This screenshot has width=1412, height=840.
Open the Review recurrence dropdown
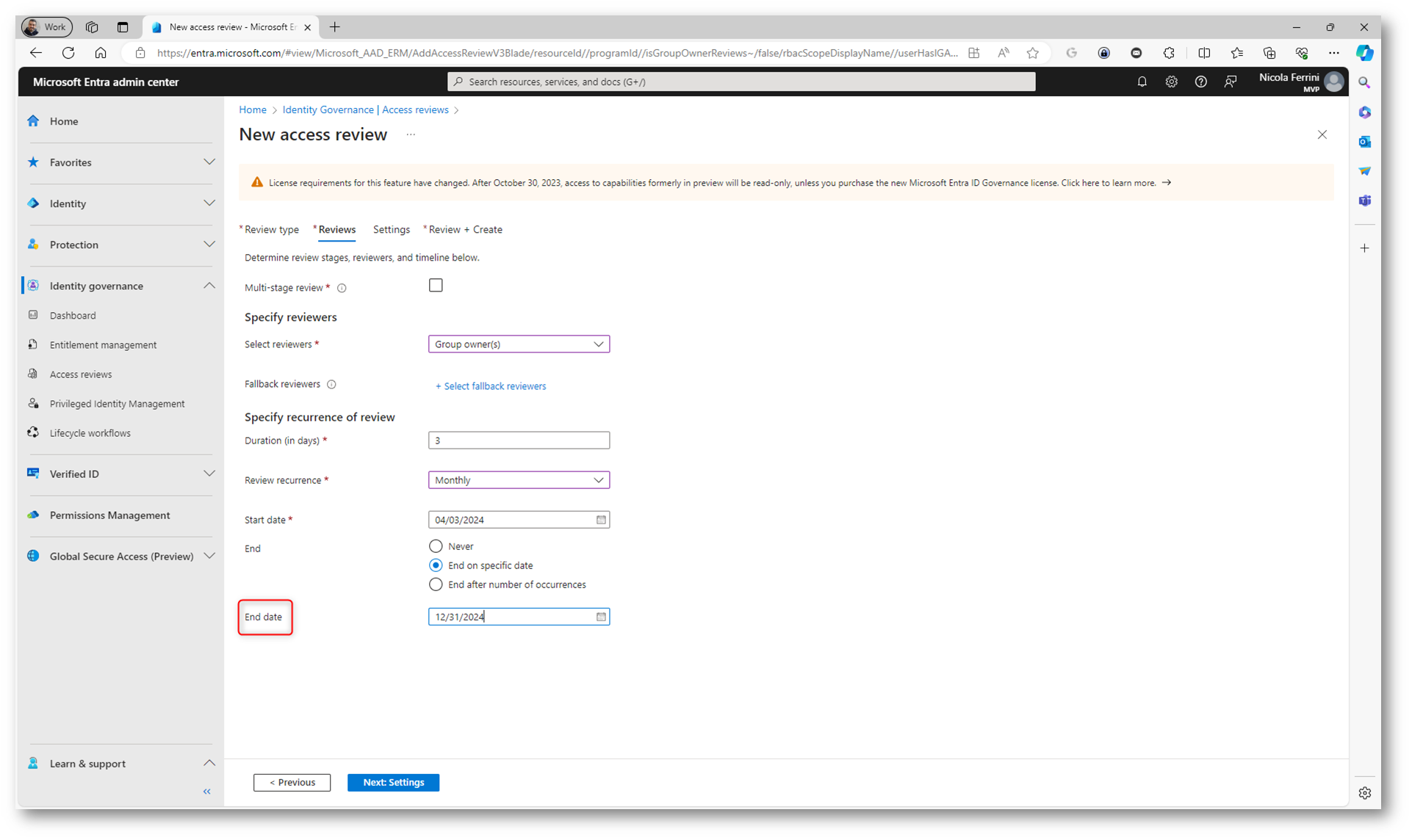[x=519, y=480]
